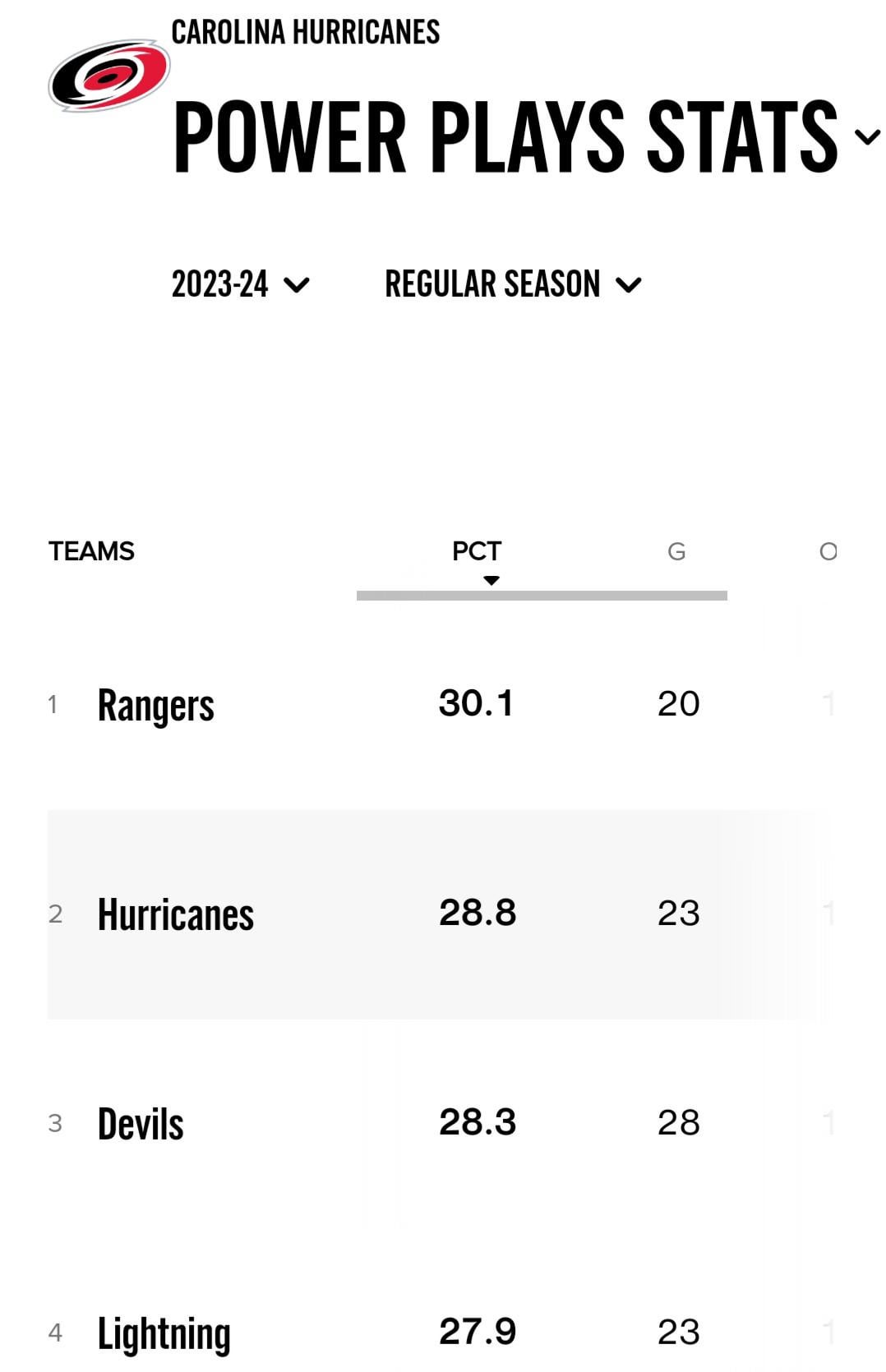Sort by the PCT column header
Image resolution: width=886 pixels, height=1372 pixels.
pos(477,550)
